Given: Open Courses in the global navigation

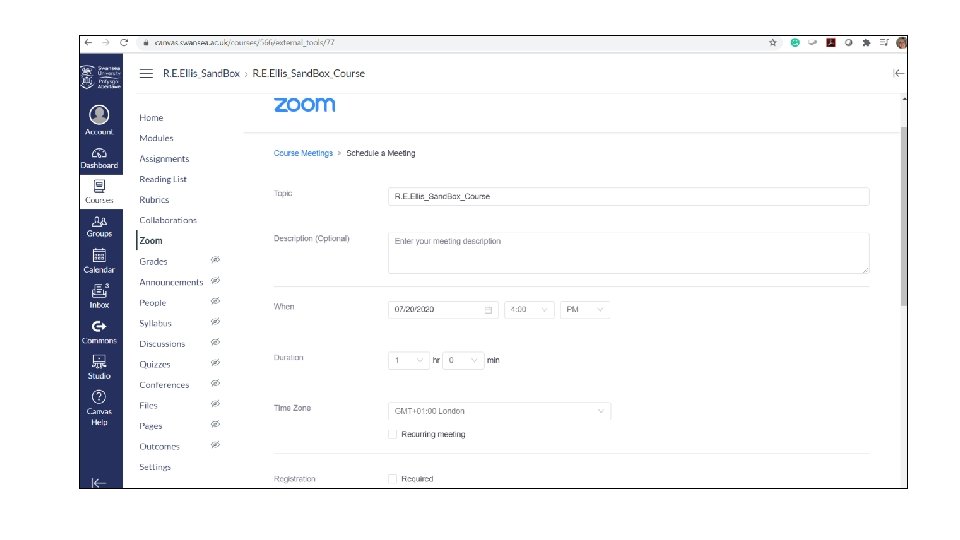Looking at the screenshot, I should click(99, 192).
